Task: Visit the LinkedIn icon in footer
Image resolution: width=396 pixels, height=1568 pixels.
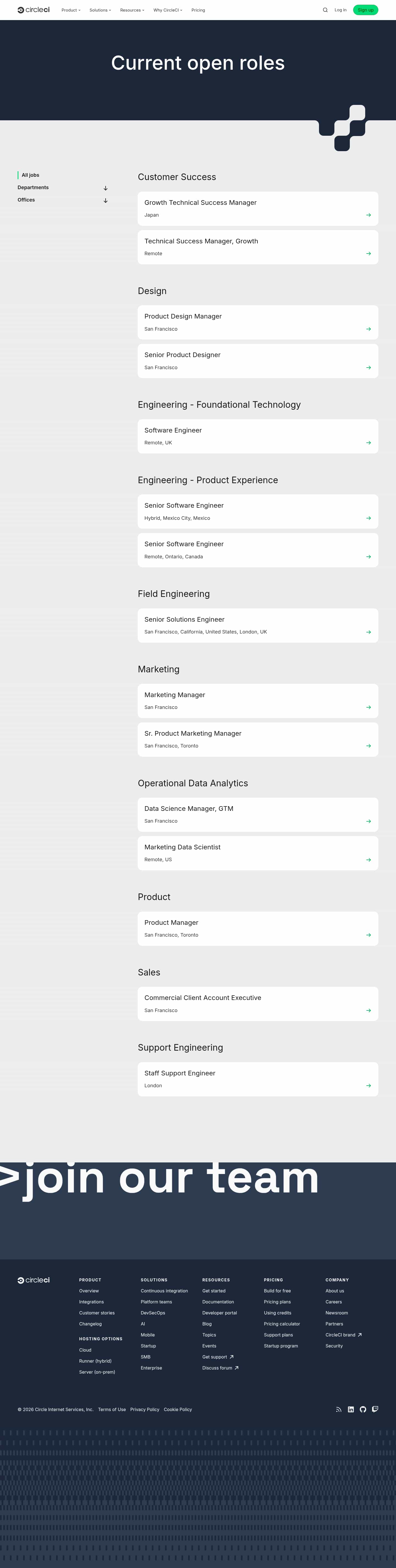Action: click(351, 1409)
